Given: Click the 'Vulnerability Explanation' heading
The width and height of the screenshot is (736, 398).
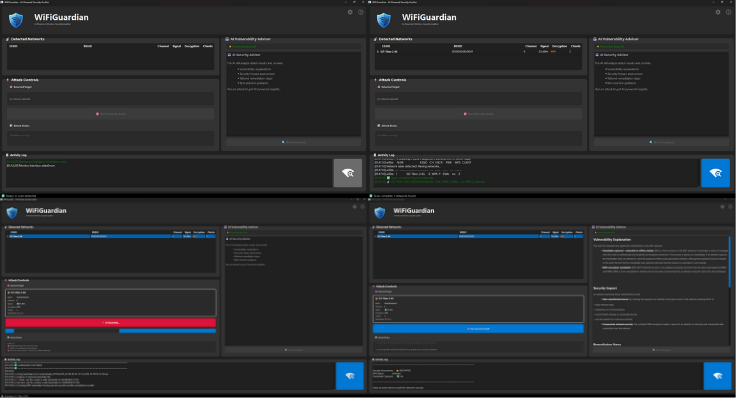Looking at the screenshot, I should [x=612, y=239].
